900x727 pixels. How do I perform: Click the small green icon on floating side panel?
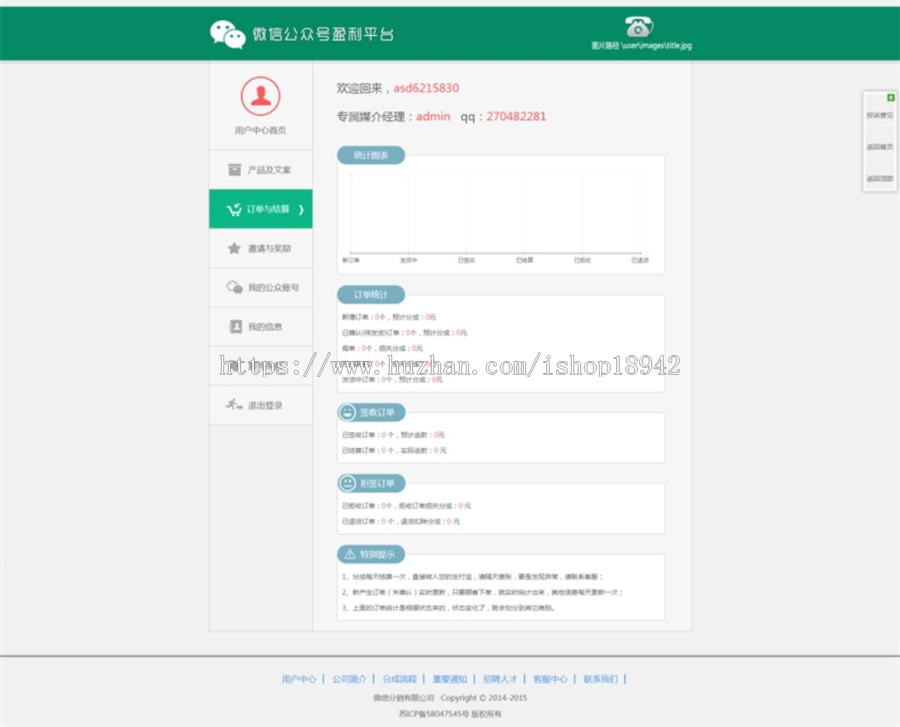[891, 98]
